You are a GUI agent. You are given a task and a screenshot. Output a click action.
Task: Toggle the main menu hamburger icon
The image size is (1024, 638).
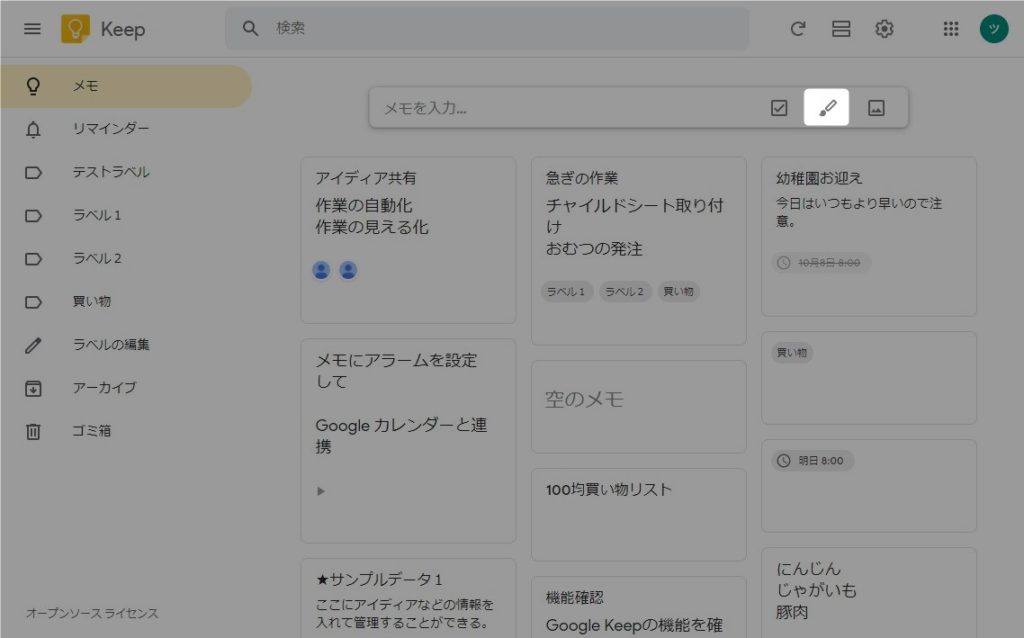(x=33, y=29)
